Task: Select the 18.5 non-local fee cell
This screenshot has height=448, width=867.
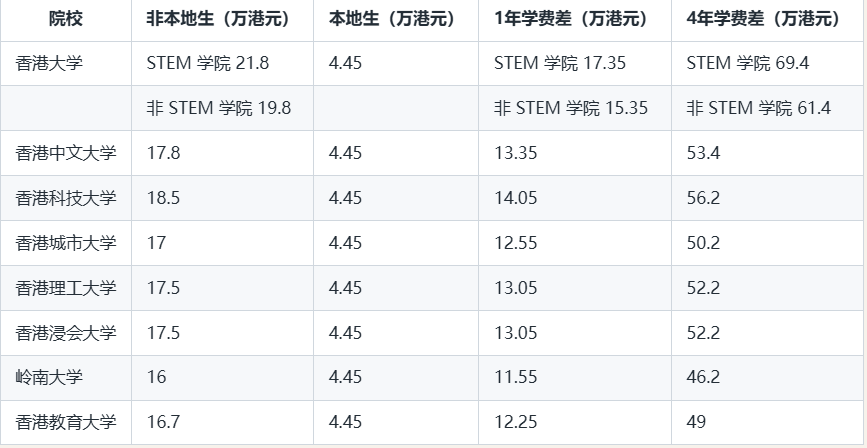Action: click(163, 198)
